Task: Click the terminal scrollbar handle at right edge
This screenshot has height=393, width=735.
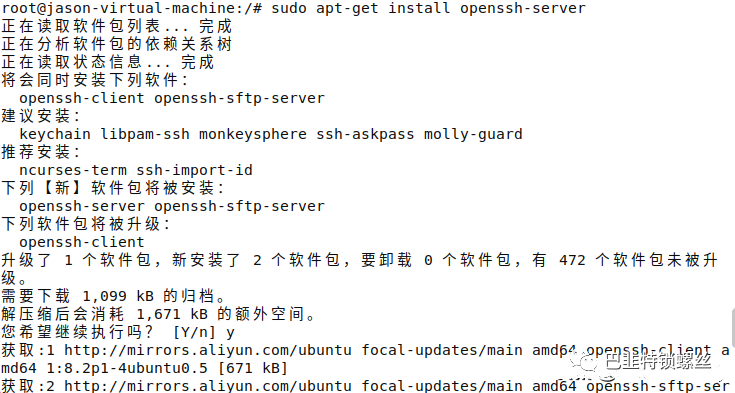Action: [732, 327]
